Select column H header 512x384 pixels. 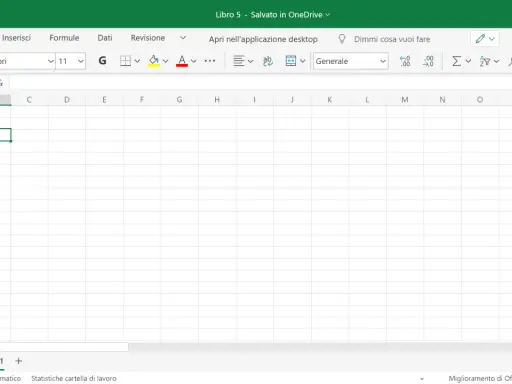217,100
